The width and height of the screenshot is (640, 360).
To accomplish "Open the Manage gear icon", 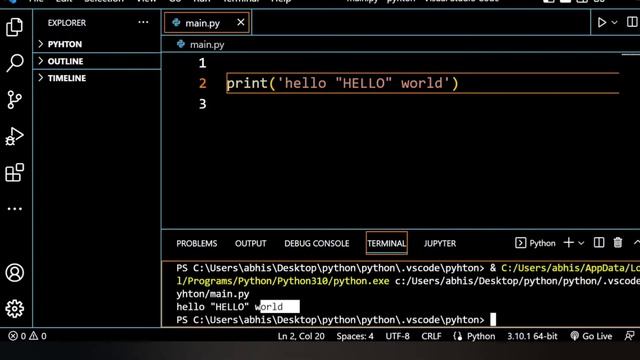I will coord(15,309).
